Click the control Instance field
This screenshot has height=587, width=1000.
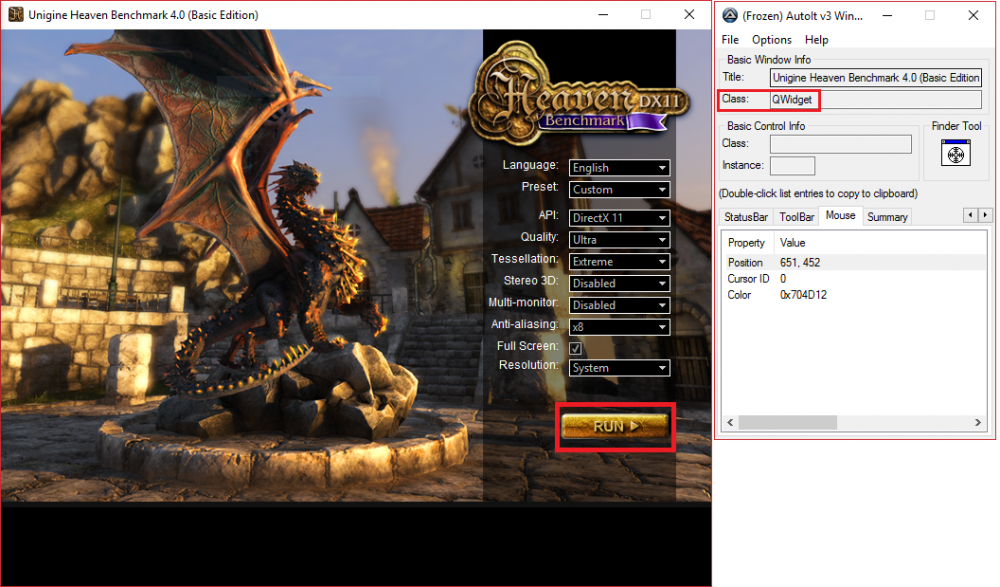[x=791, y=166]
